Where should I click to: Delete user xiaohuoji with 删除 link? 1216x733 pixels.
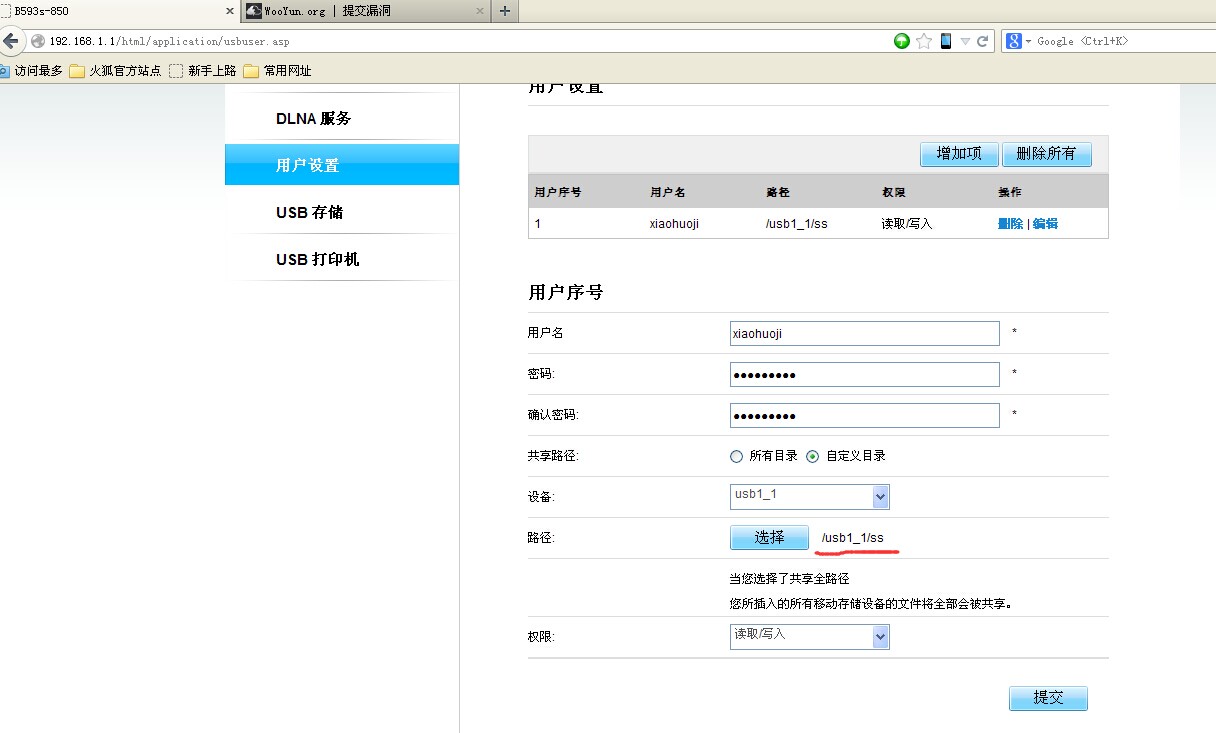click(x=1010, y=223)
